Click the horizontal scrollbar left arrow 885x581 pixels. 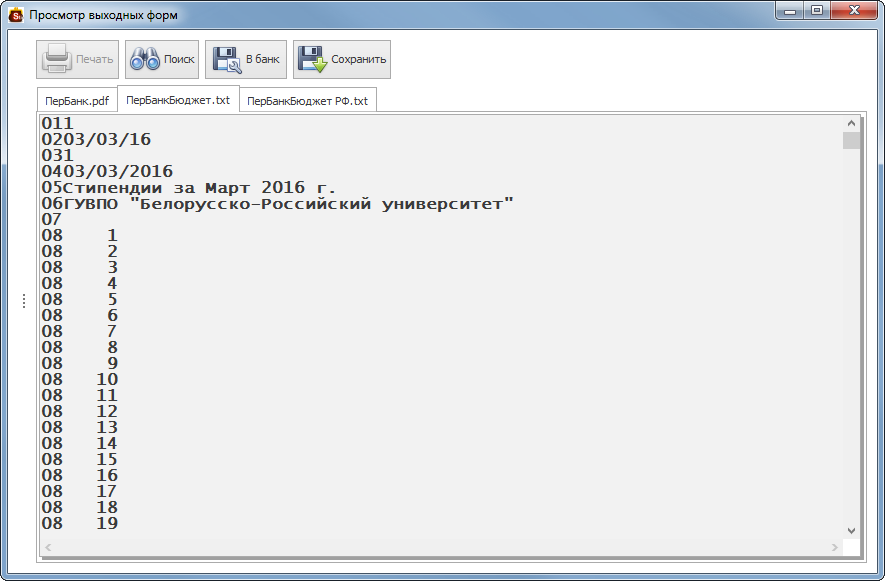pos(48,547)
